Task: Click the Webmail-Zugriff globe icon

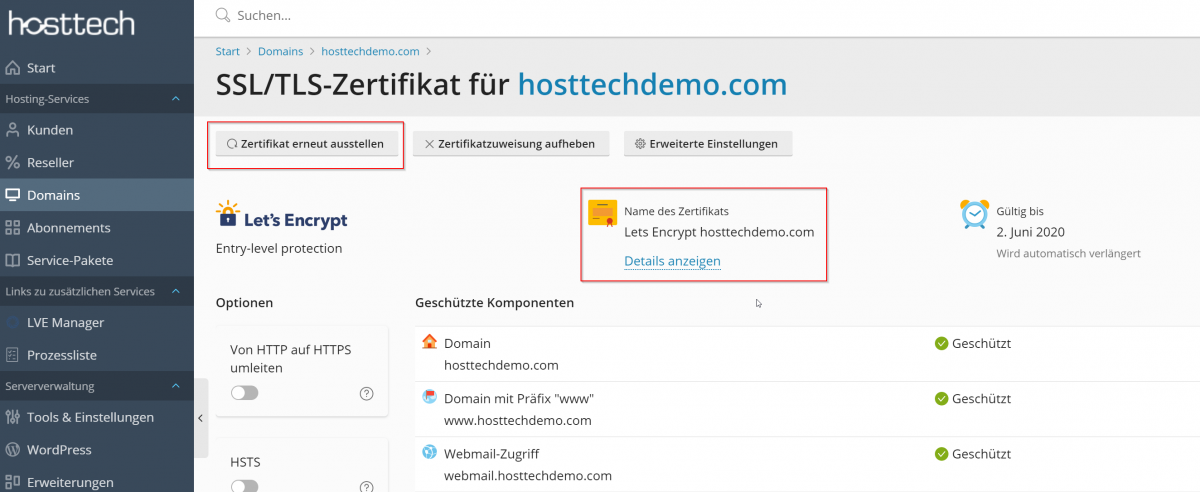Action: point(430,453)
